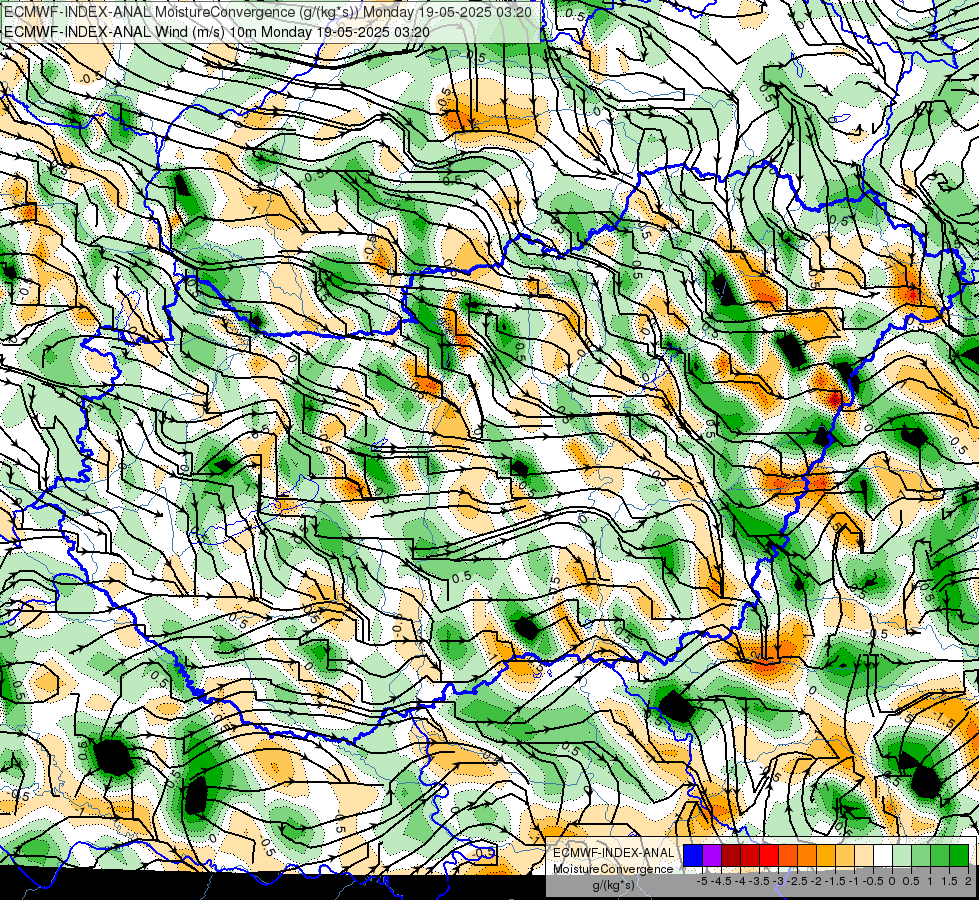Click the blue legend swatch below -5
The image size is (979, 900).
coord(693,856)
